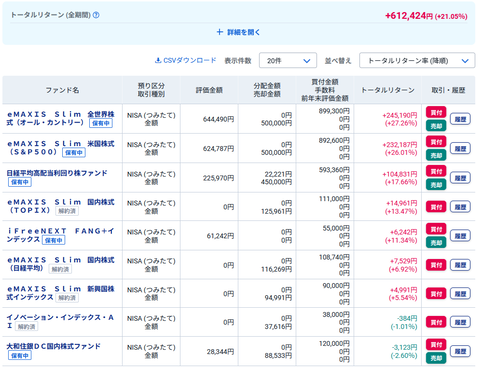Select 624,787円 valuation amount

pyautogui.click(x=218, y=148)
